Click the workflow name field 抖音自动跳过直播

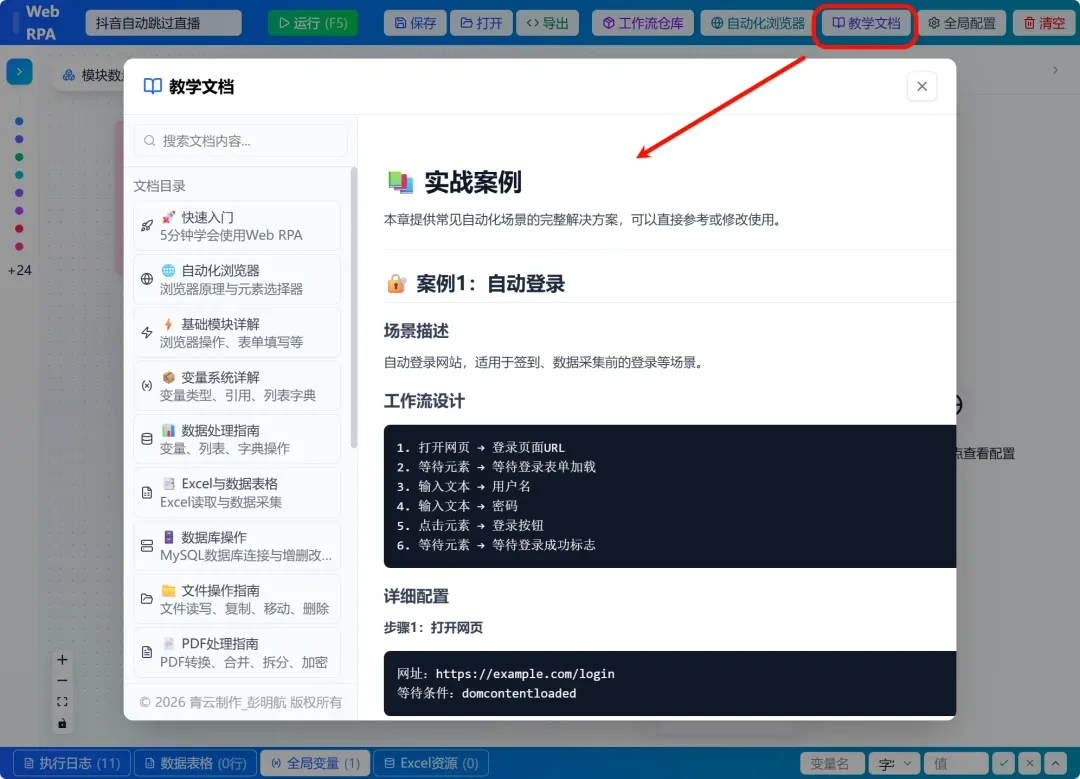[x=163, y=23]
